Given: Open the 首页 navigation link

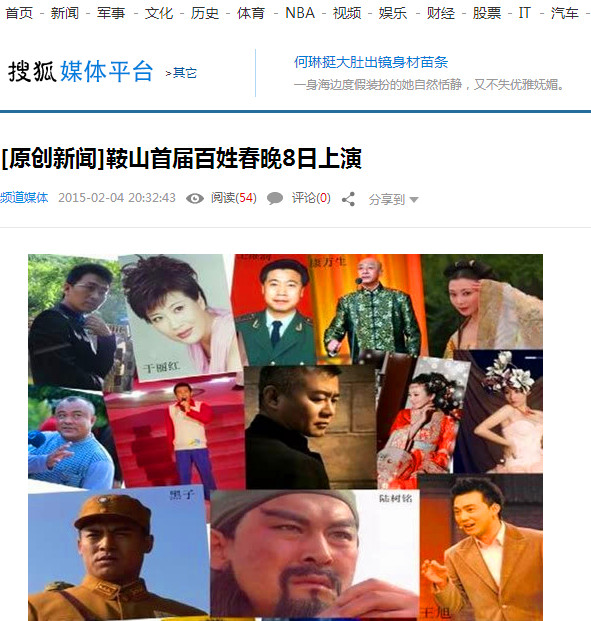Looking at the screenshot, I should coord(19,13).
